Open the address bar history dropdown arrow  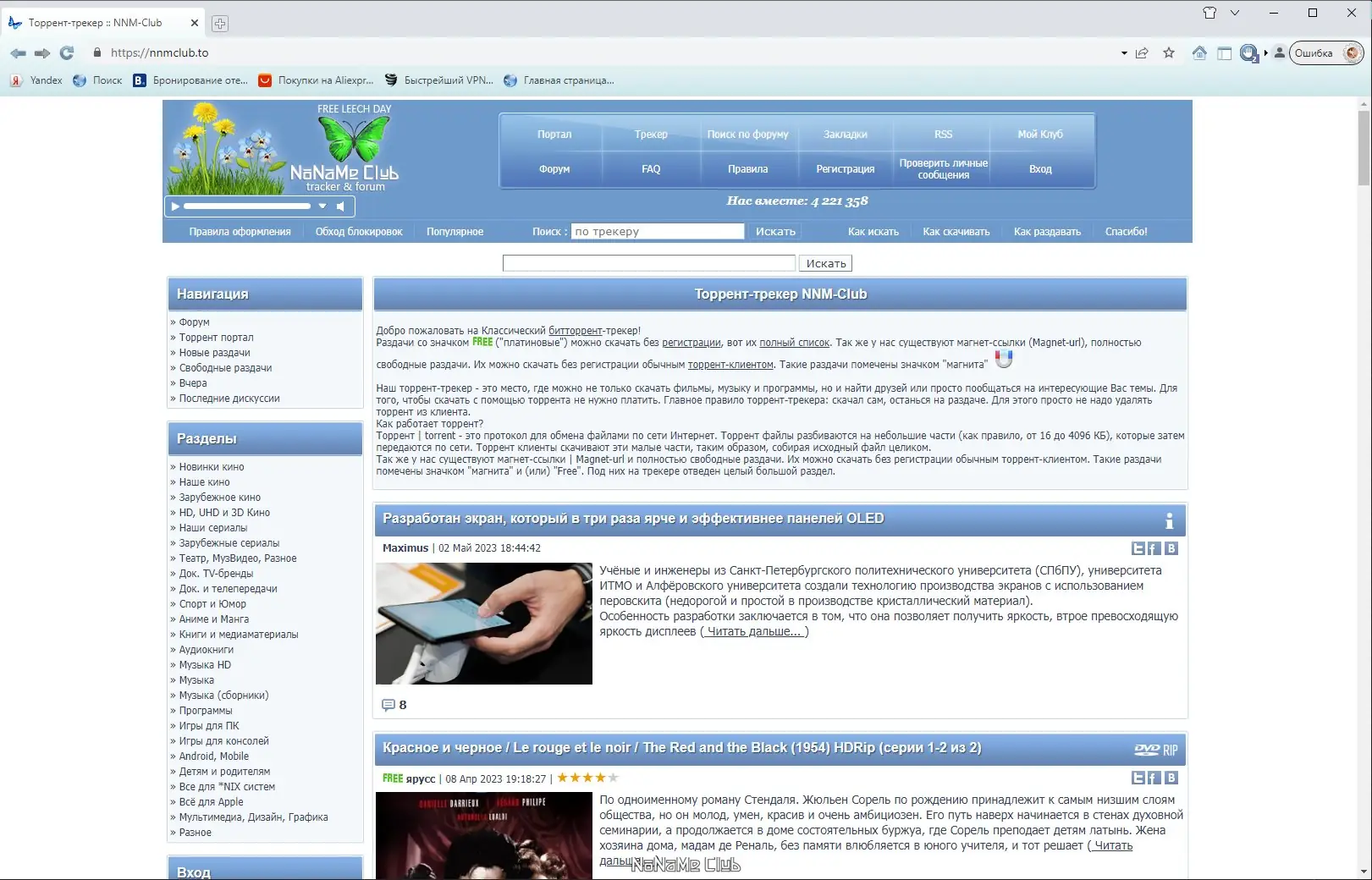point(1124,53)
